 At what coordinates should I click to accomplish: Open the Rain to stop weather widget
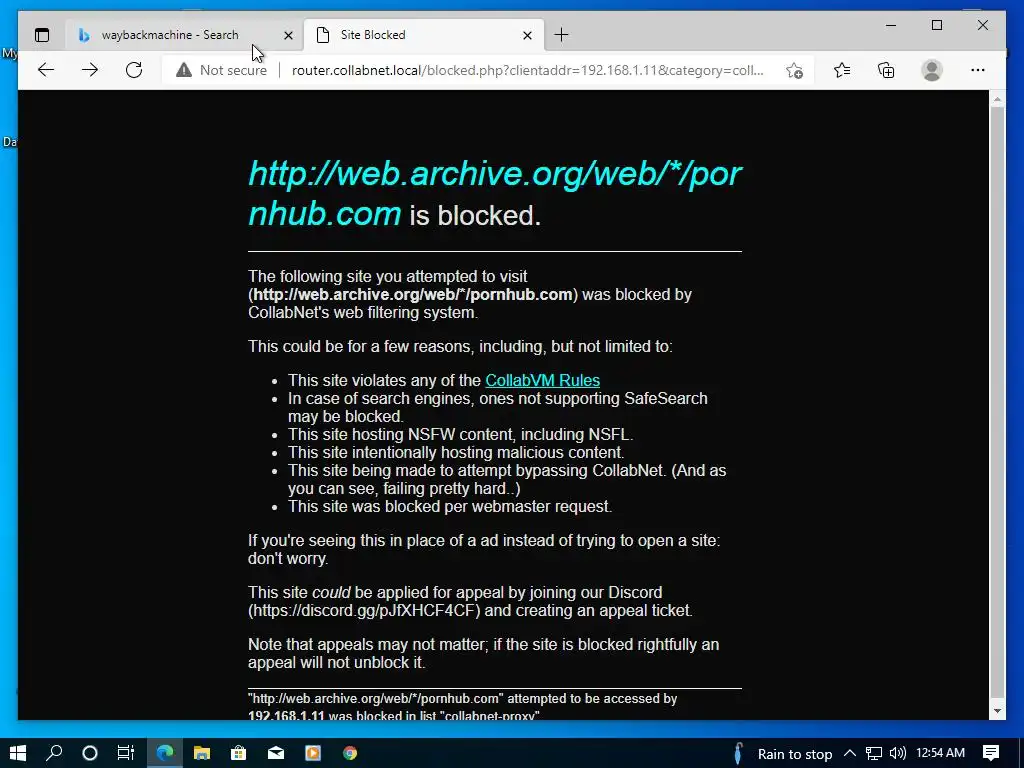782,754
